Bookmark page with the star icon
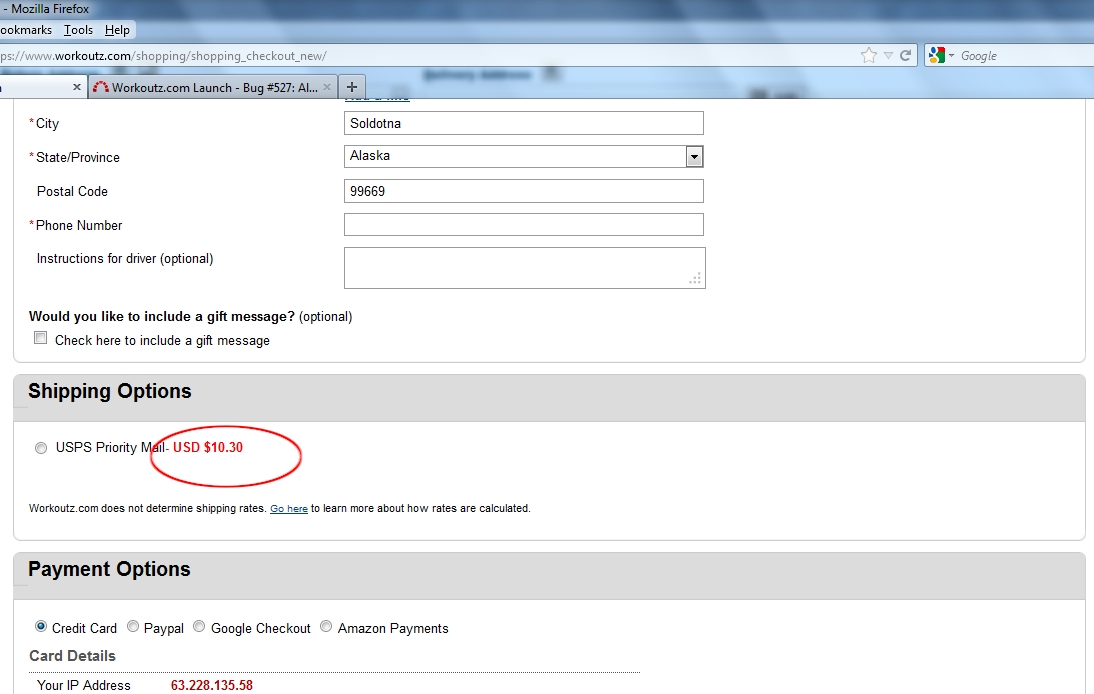The height and width of the screenshot is (694, 1094). pos(869,56)
